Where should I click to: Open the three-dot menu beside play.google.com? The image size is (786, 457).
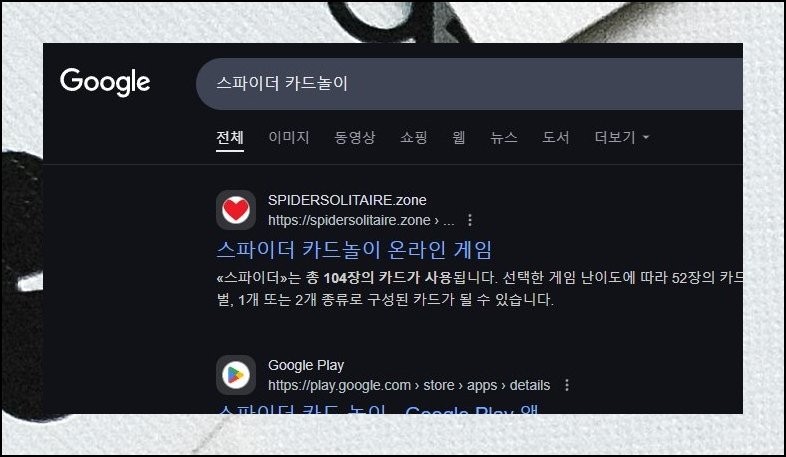click(567, 385)
